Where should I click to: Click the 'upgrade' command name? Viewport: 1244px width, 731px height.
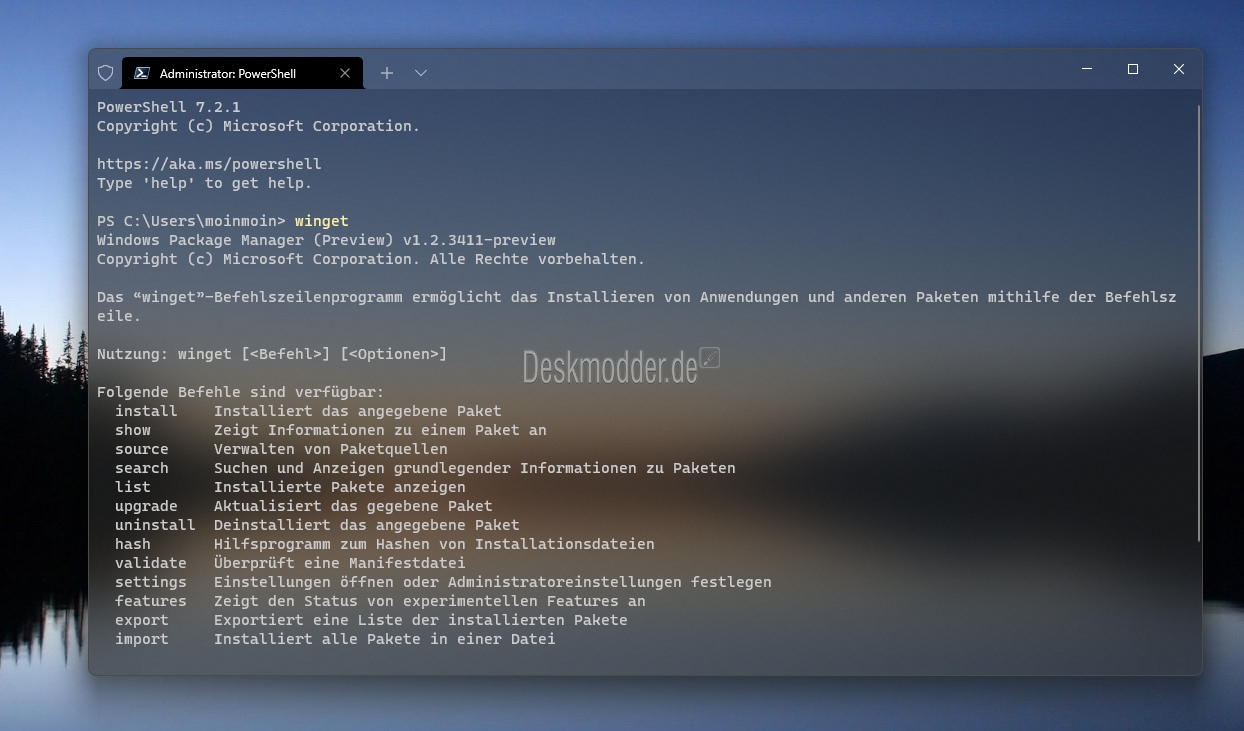[146, 506]
